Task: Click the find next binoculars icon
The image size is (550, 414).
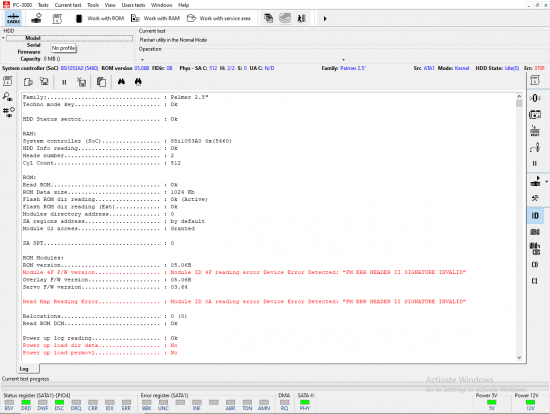Action: (x=138, y=82)
